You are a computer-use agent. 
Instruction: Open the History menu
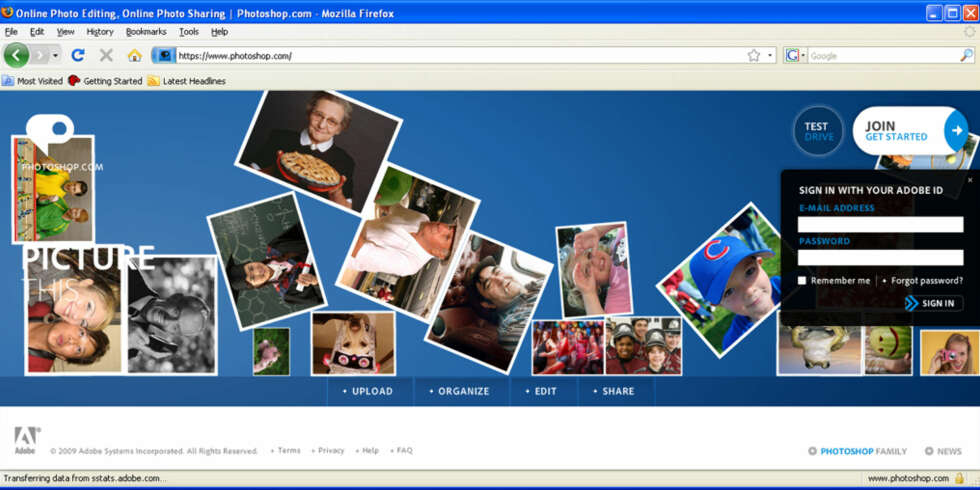100,31
